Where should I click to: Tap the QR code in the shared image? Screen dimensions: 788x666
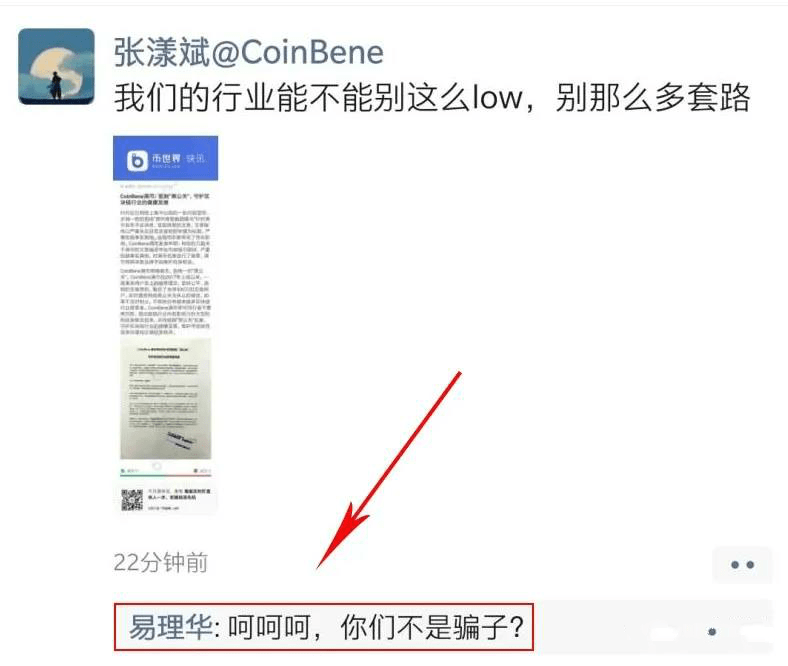[x=132, y=500]
